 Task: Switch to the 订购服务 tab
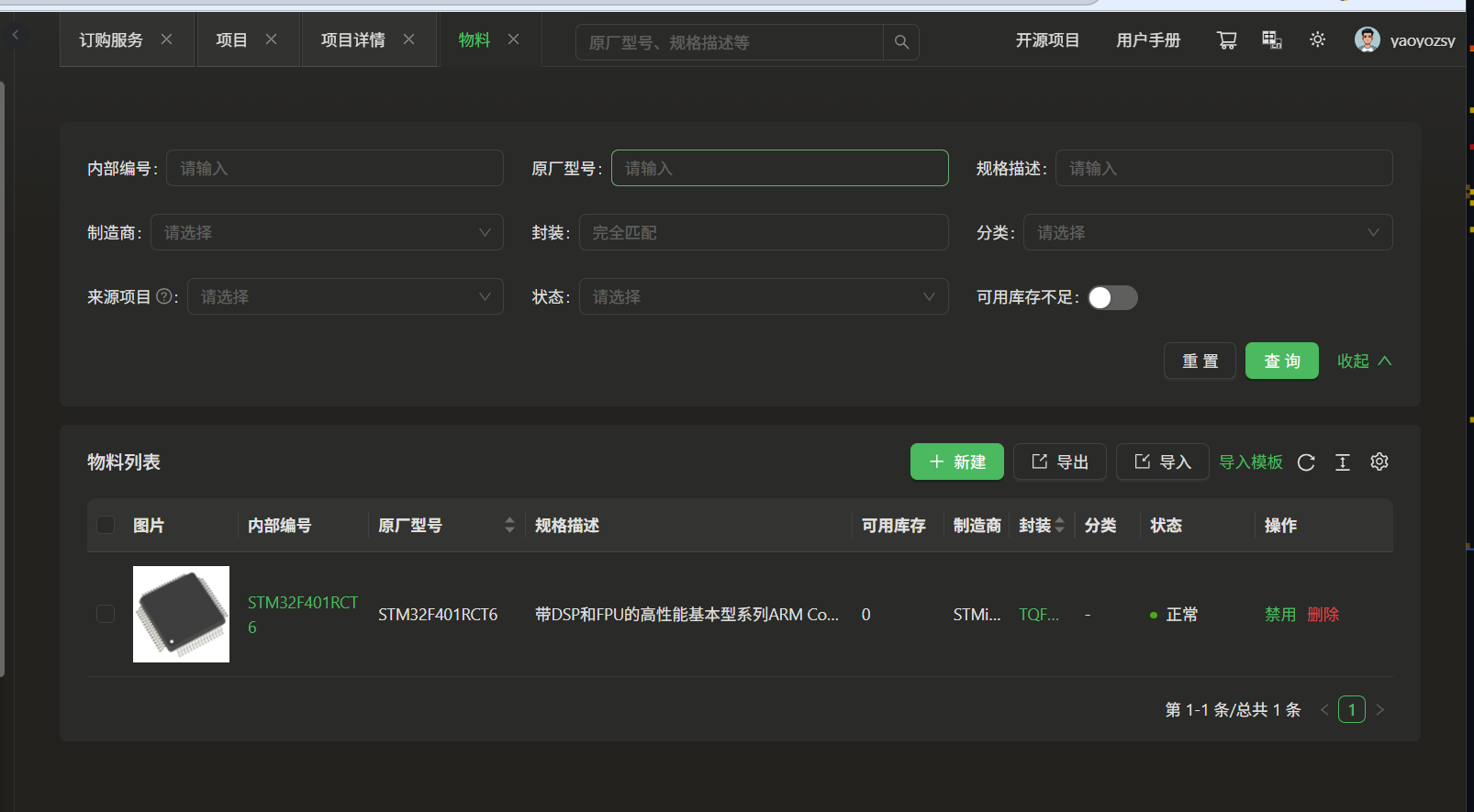click(x=111, y=40)
